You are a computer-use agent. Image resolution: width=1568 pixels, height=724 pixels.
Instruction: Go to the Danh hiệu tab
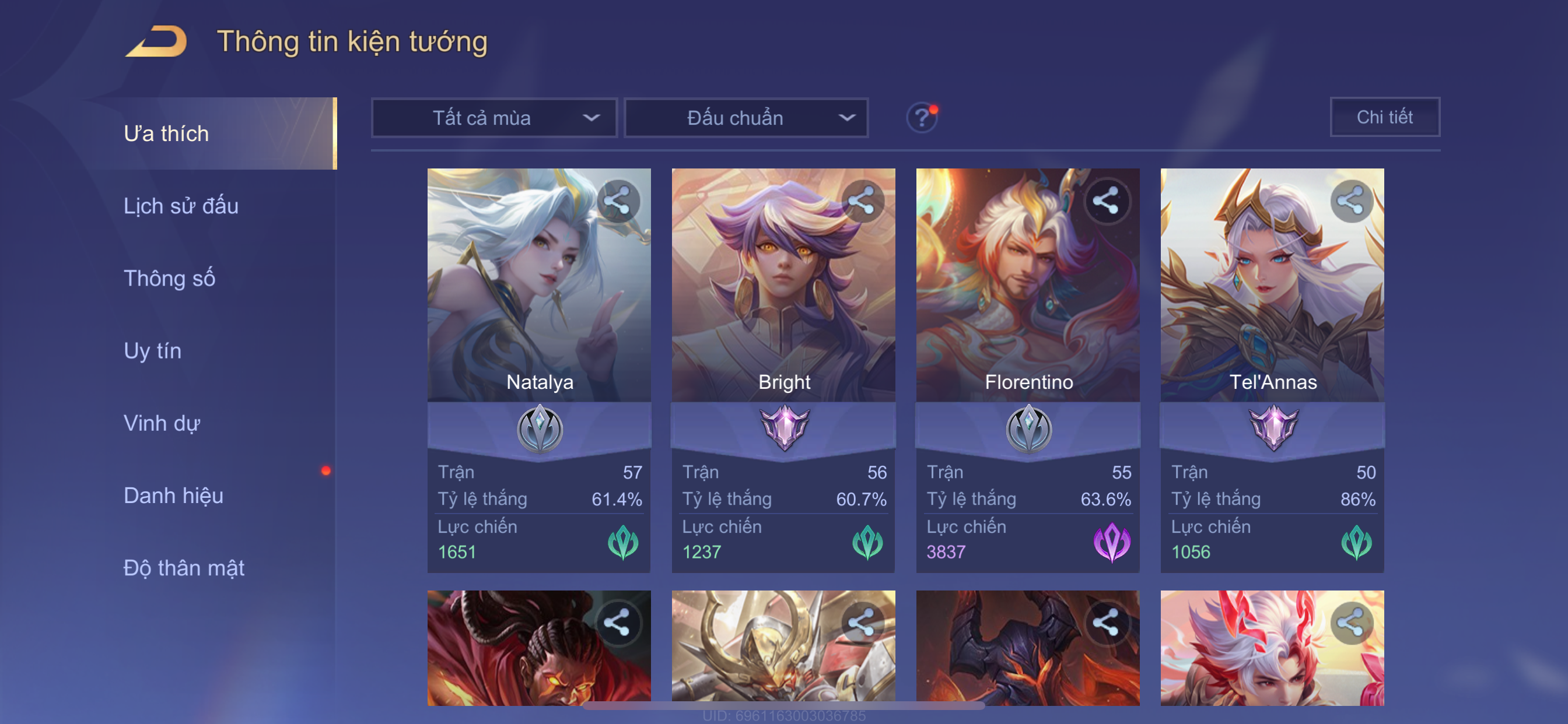(173, 495)
